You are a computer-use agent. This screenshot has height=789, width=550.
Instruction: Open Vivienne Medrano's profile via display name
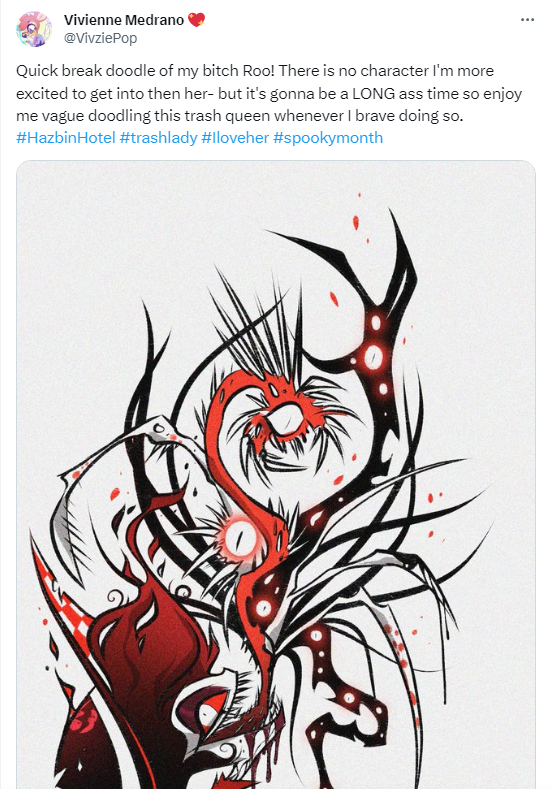[124, 20]
